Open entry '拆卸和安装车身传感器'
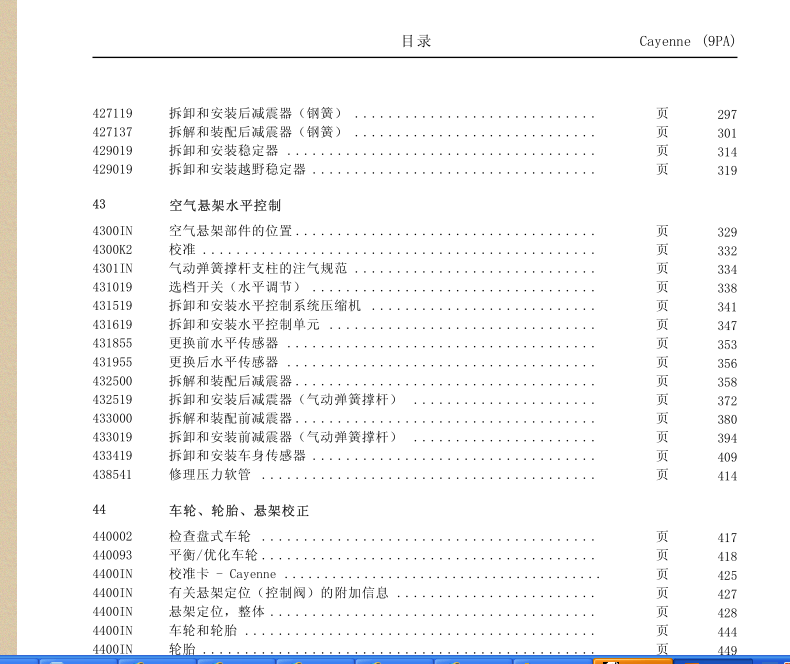The image size is (790, 664). (x=237, y=455)
